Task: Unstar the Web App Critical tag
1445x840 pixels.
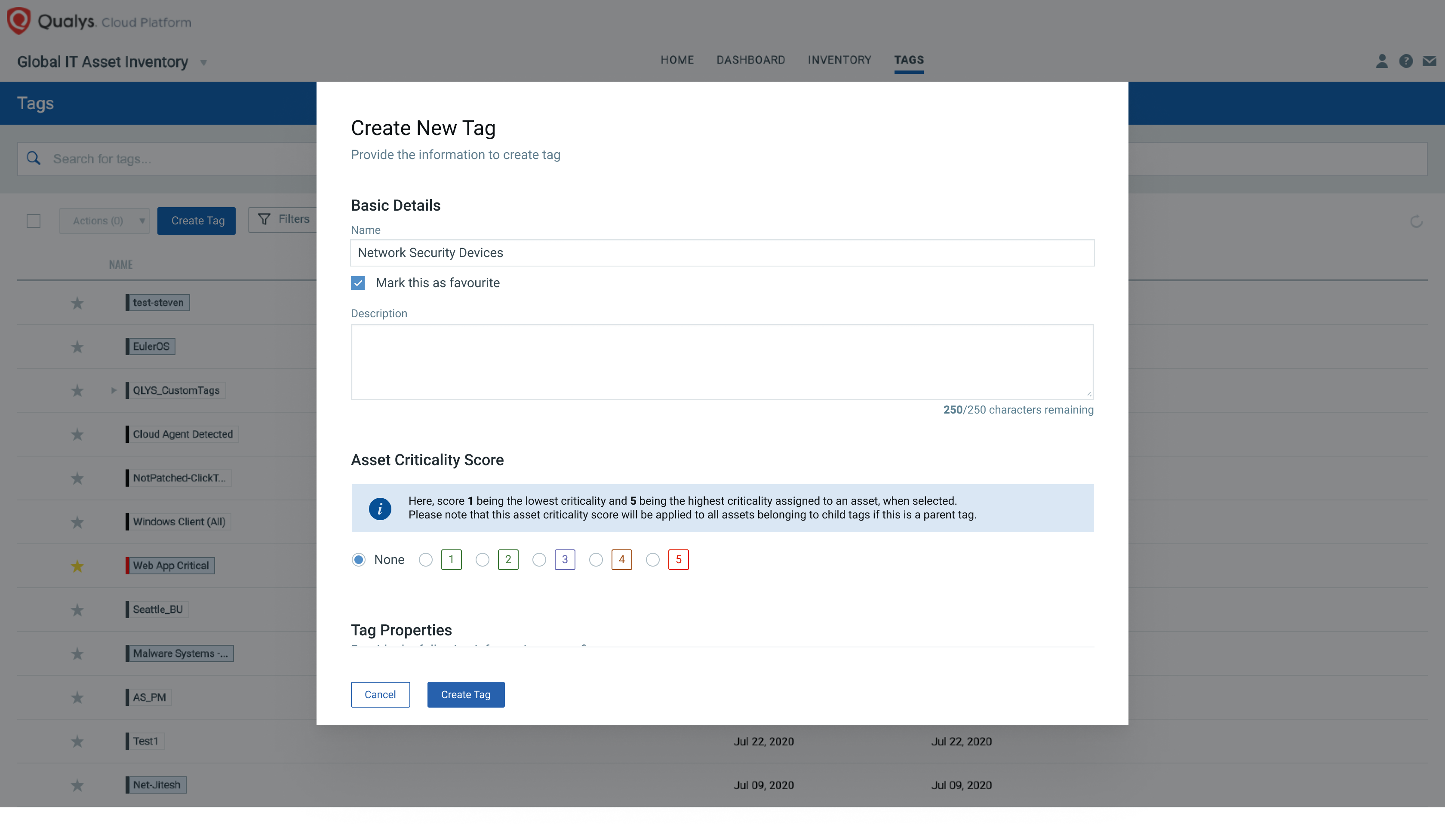Action: 77,566
